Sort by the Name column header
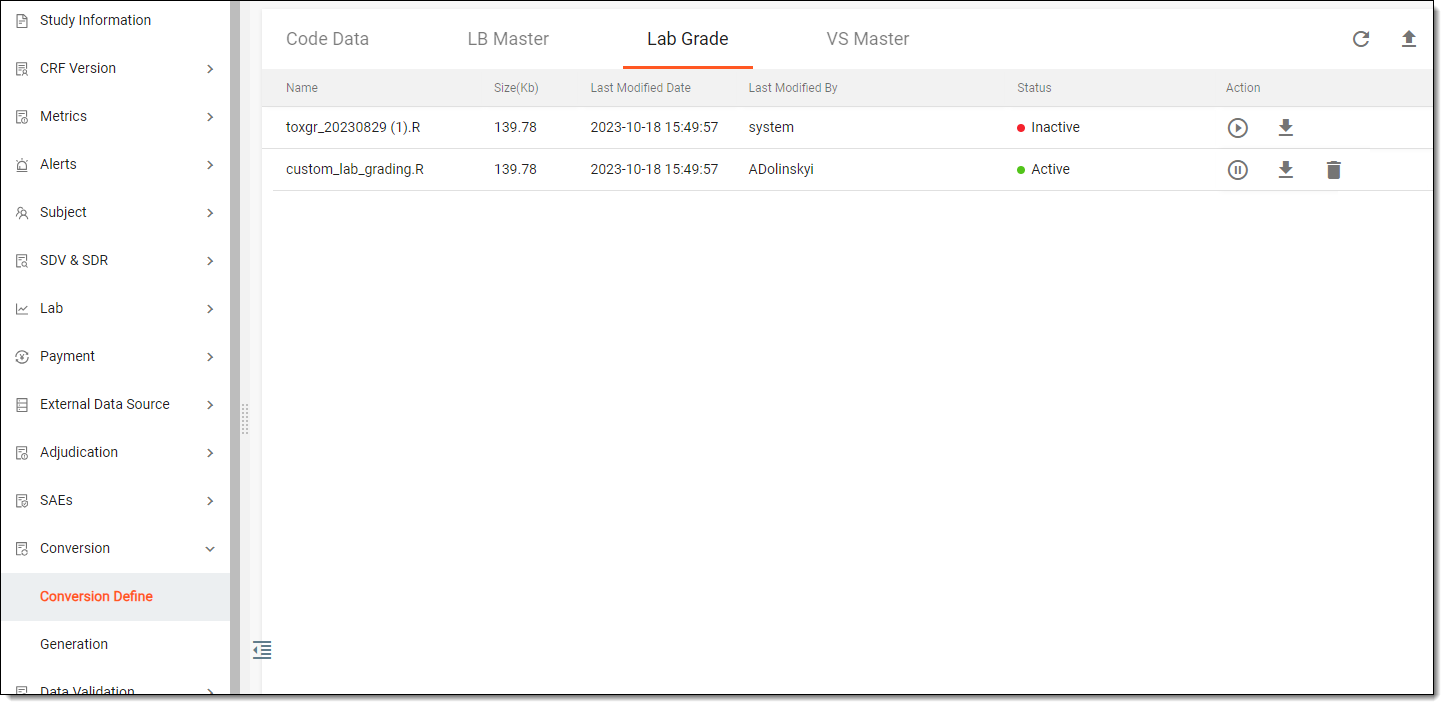Image resolution: width=1446 pixels, height=707 pixels. pos(302,88)
